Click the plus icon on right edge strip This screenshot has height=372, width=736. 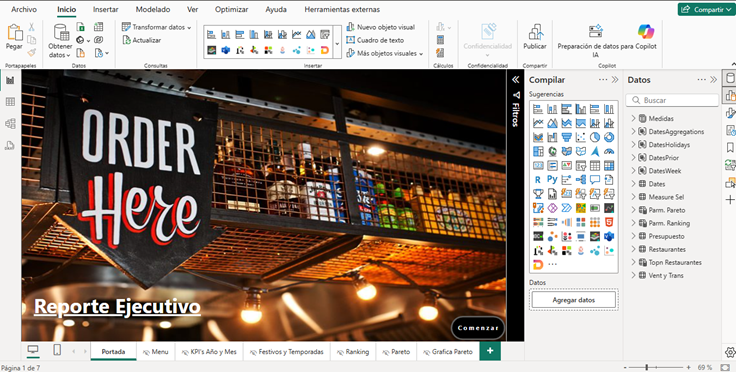730,200
